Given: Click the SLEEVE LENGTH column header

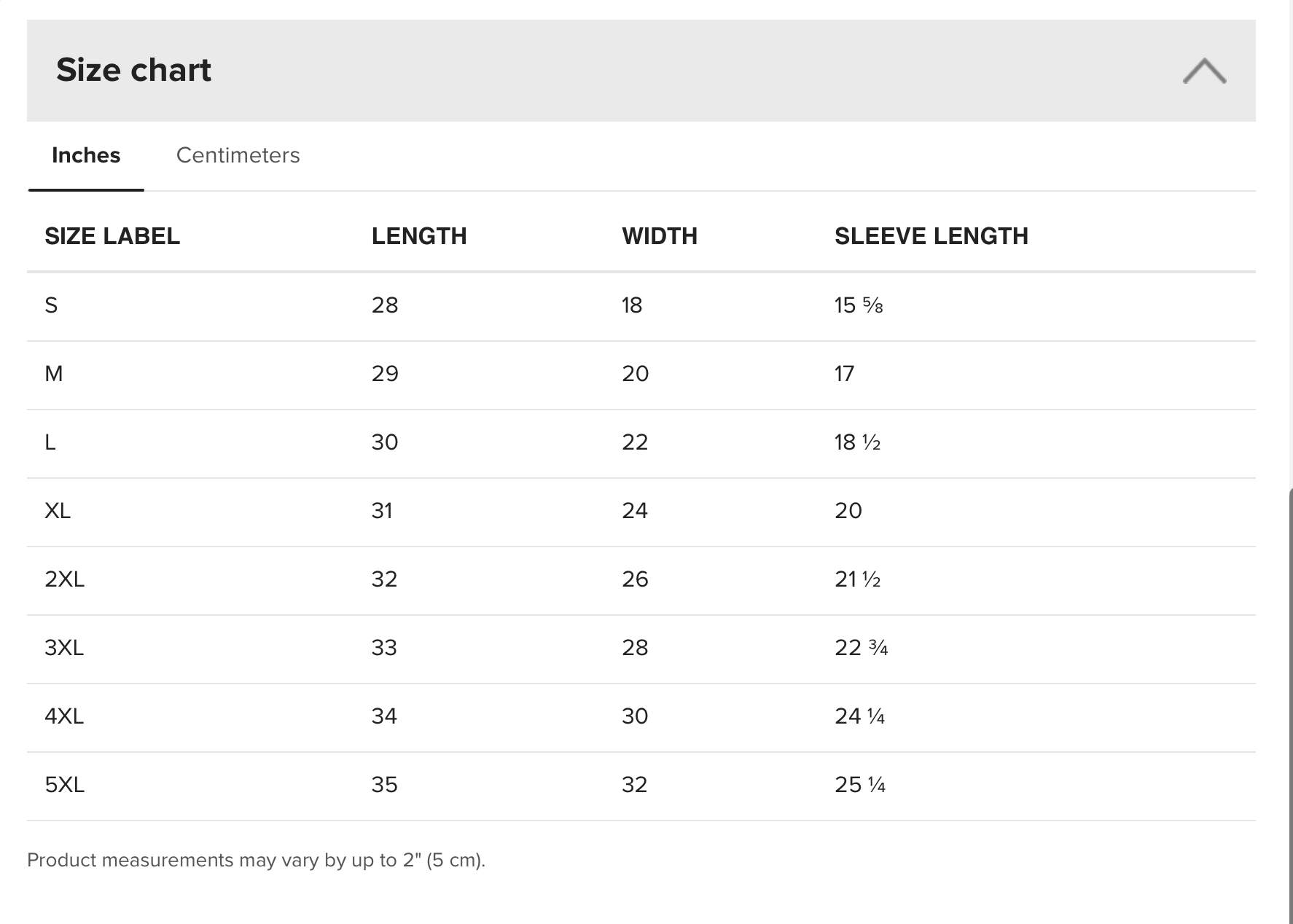Looking at the screenshot, I should pyautogui.click(x=931, y=236).
